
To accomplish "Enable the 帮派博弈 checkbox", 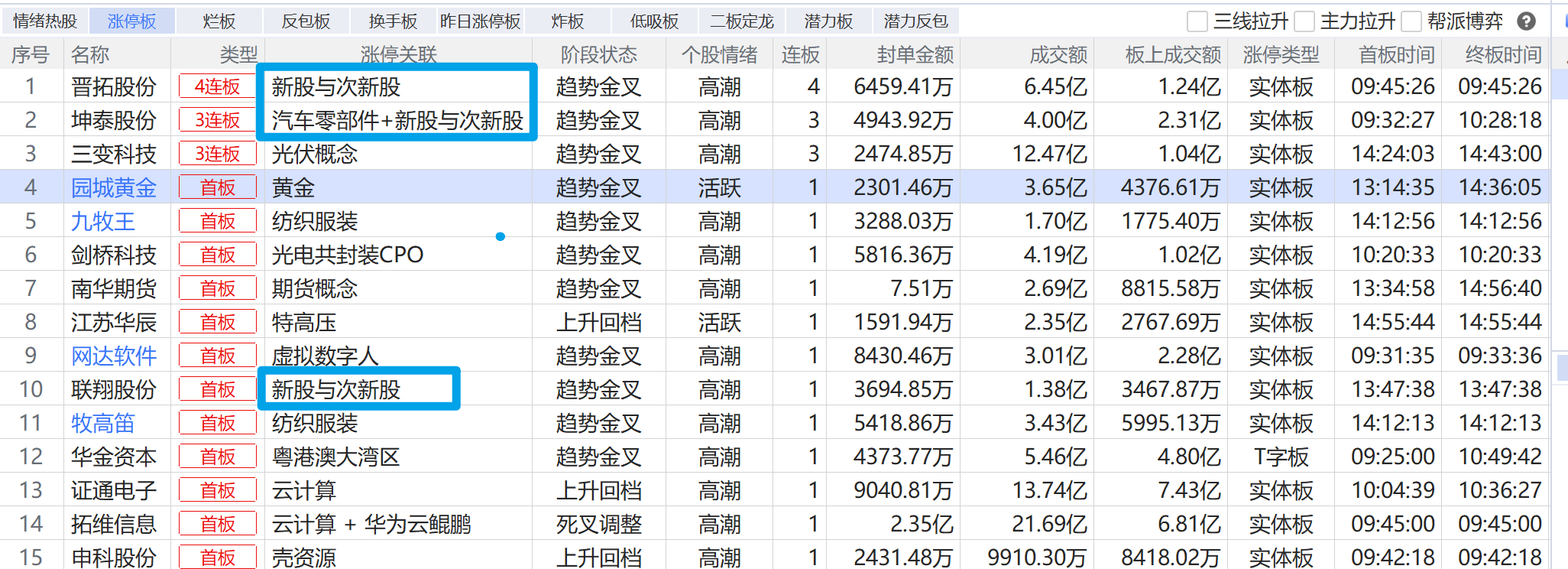I will click(x=1411, y=21).
